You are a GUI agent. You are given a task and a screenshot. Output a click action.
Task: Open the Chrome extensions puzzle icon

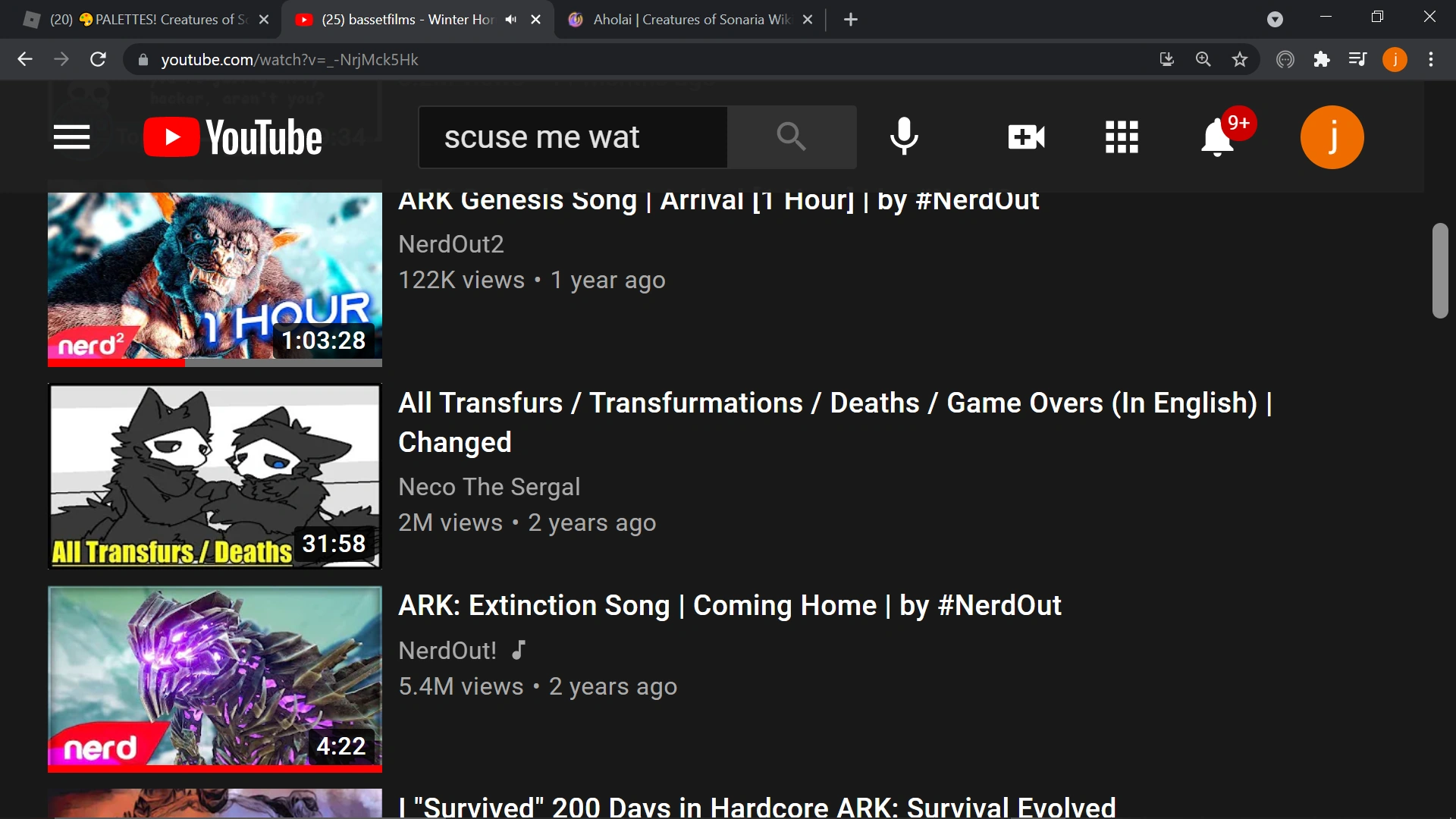point(1322,59)
